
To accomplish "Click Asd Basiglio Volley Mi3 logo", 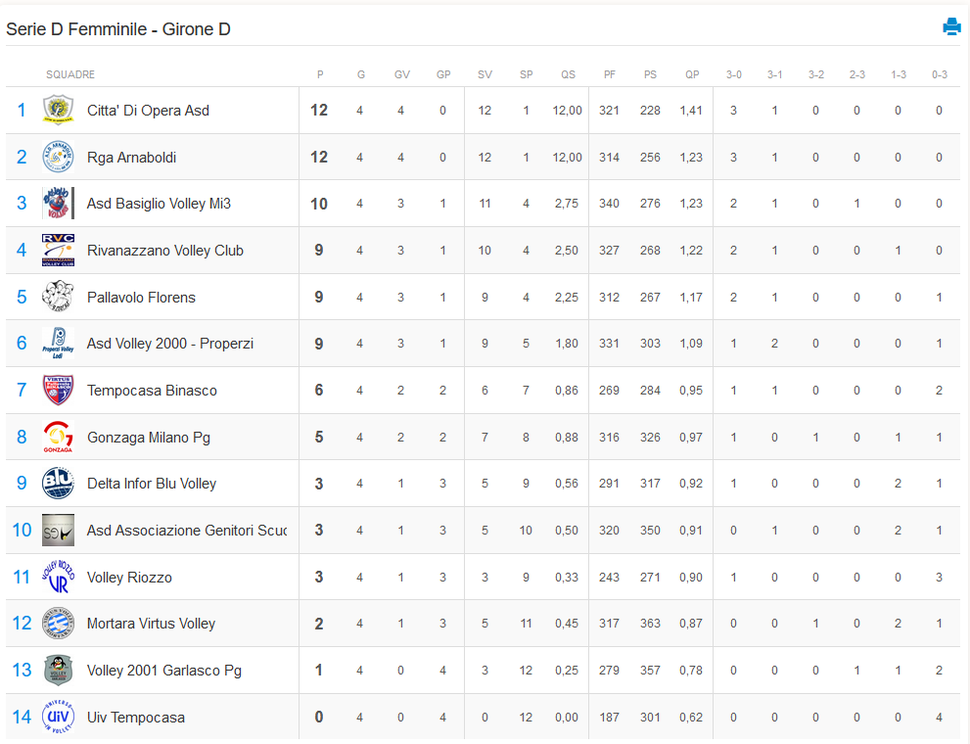I will pos(58,203).
